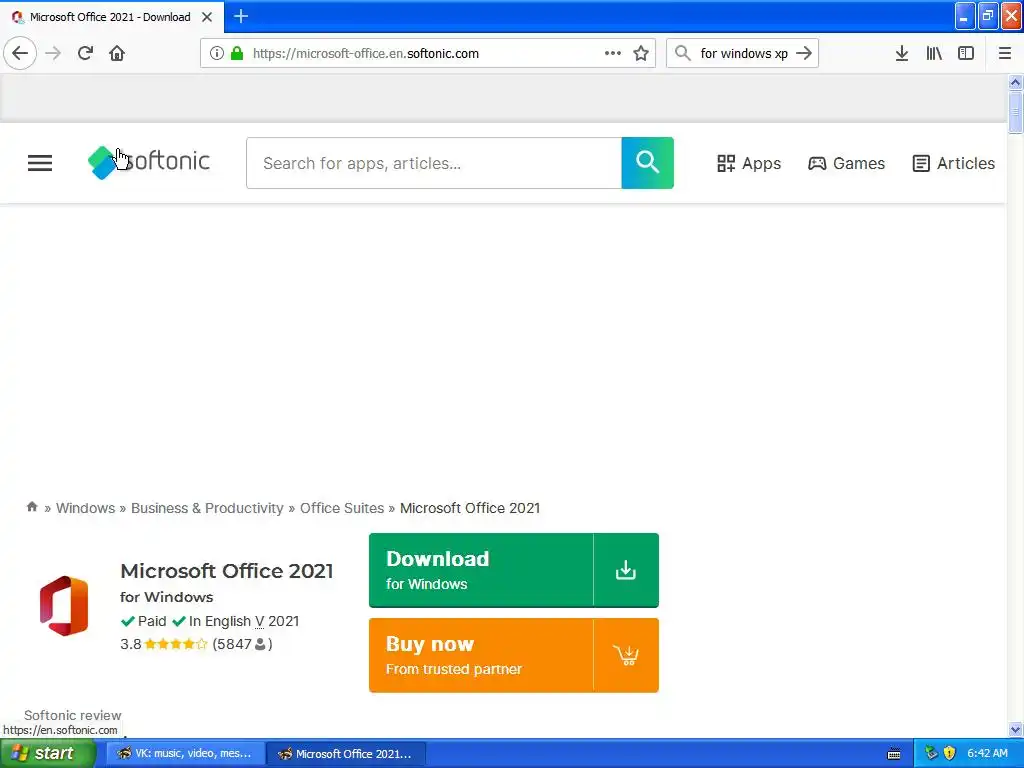The height and width of the screenshot is (768, 1024).
Task: Select Microsoft Office 2021 taskbar button
Action: coord(347,754)
